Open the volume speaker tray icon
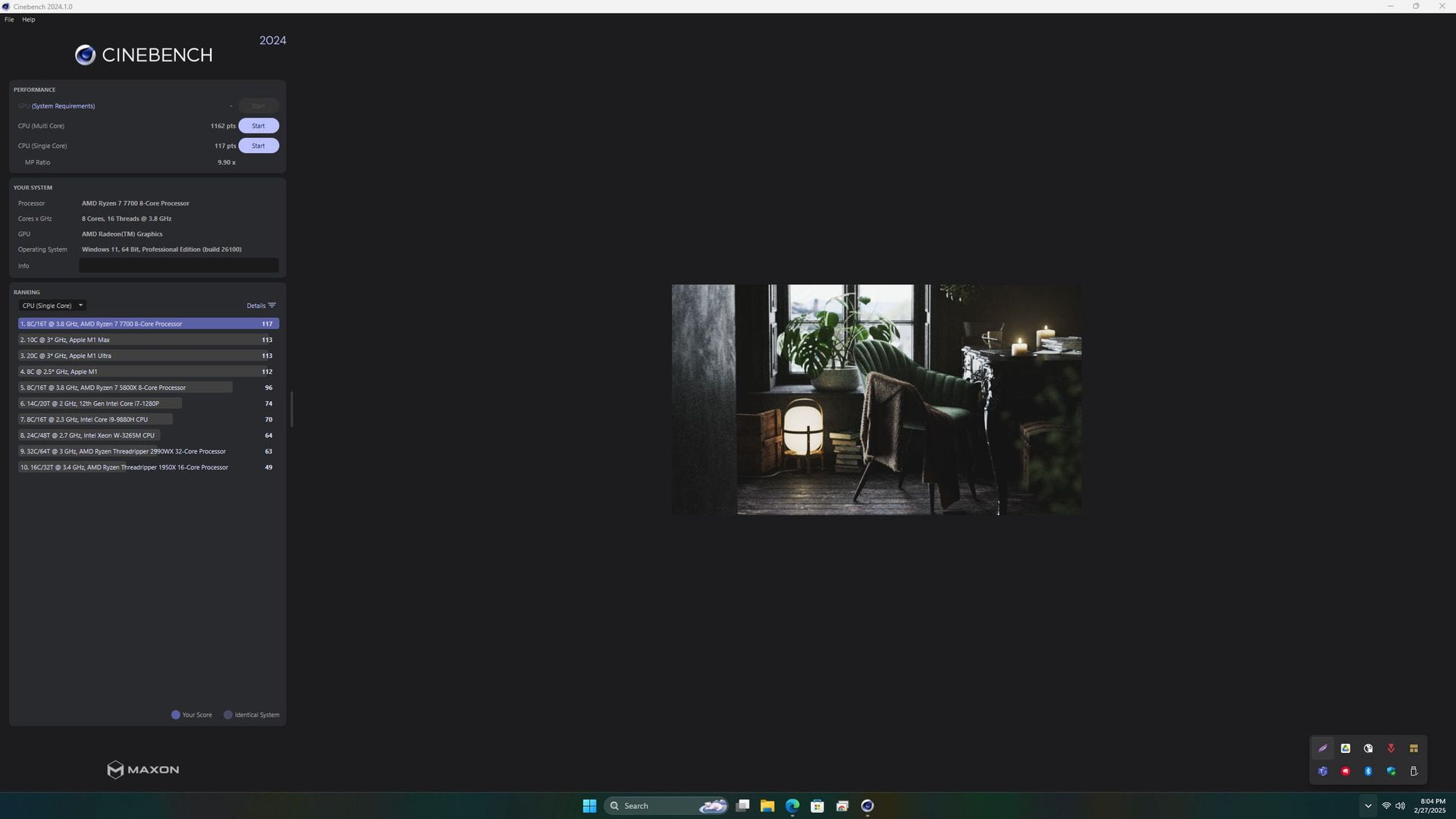The image size is (1456, 819). click(1400, 806)
